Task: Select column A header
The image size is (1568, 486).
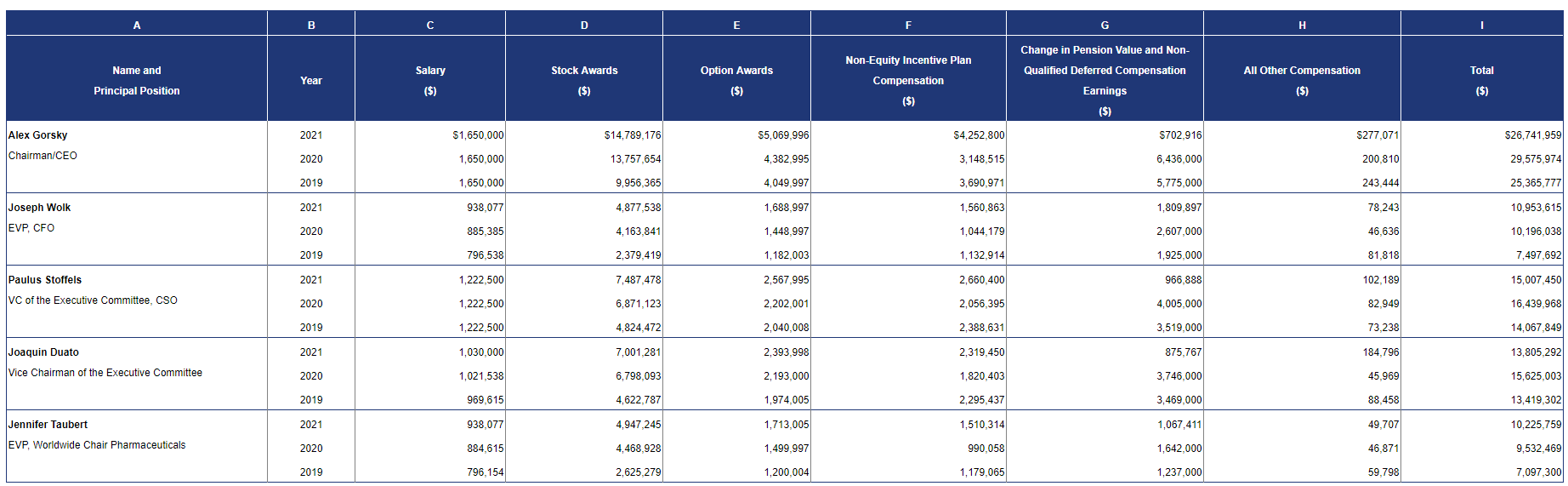Action: 136,25
